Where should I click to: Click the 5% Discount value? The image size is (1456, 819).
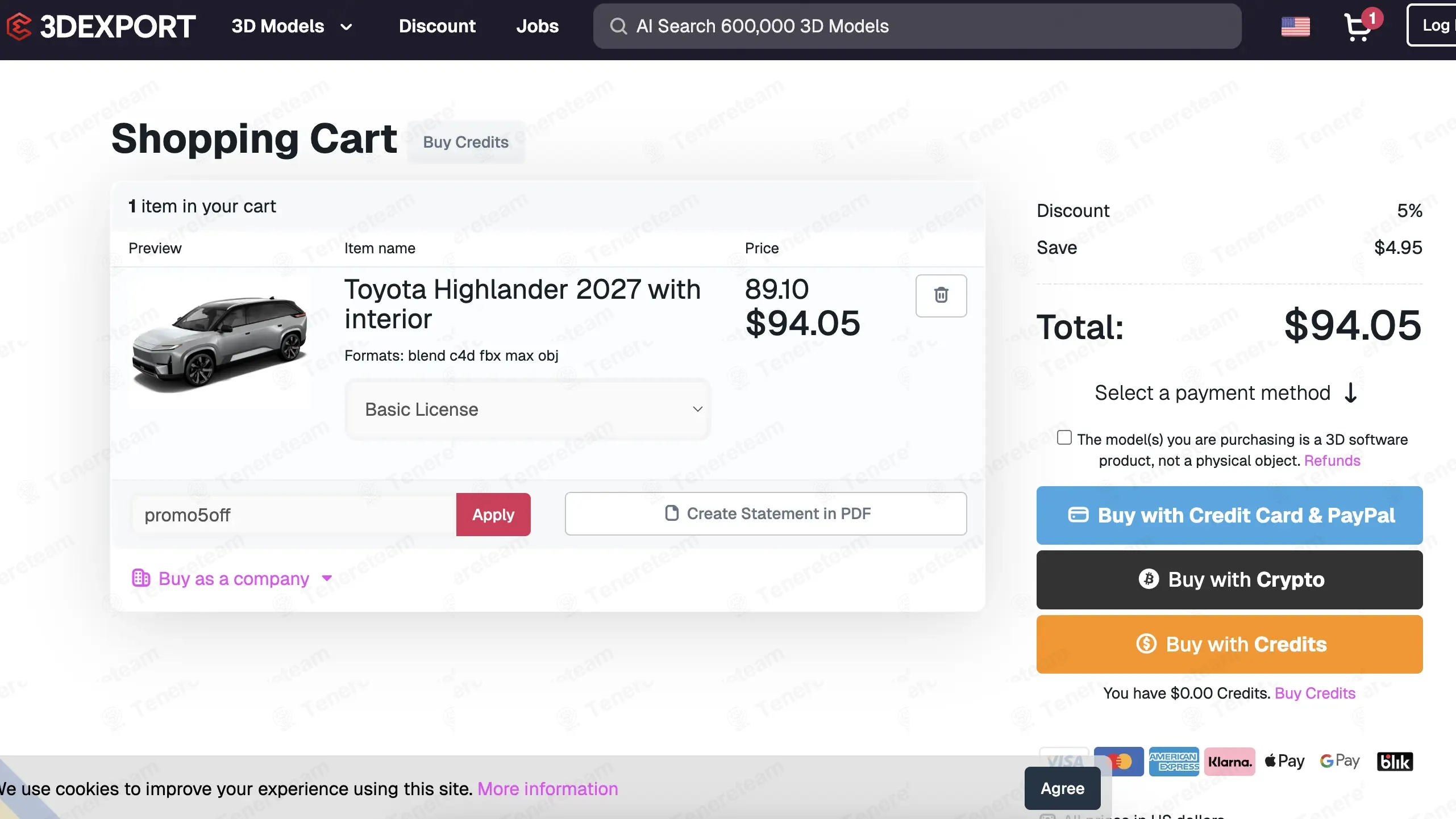coord(1409,211)
